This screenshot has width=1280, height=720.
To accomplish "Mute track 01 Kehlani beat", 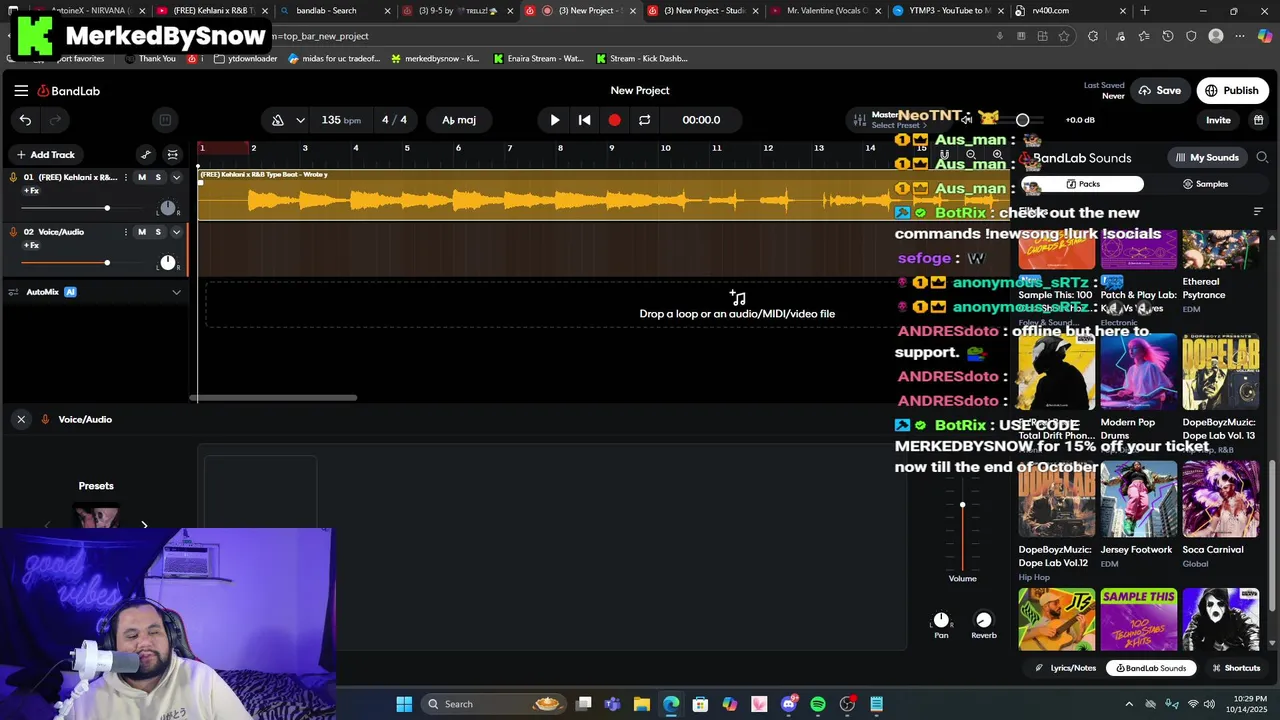I will pos(142,177).
